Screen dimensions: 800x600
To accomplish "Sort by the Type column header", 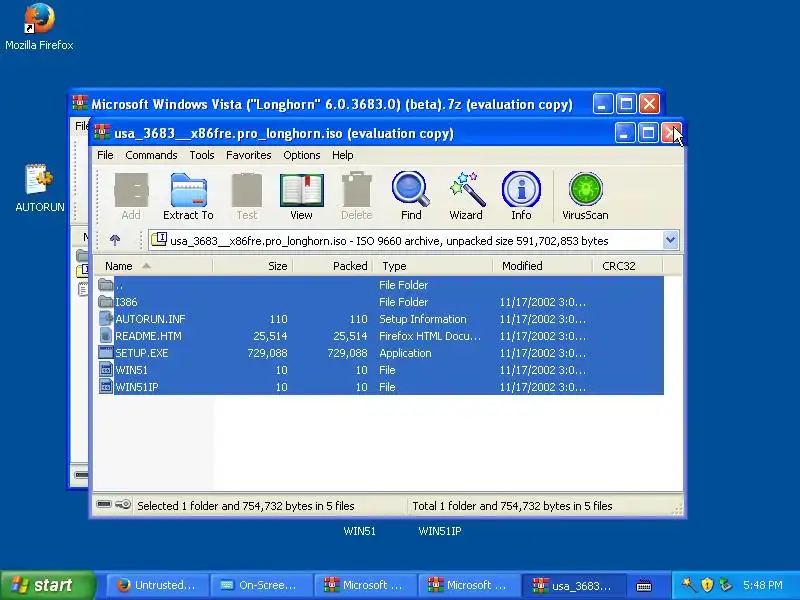I will click(433, 266).
